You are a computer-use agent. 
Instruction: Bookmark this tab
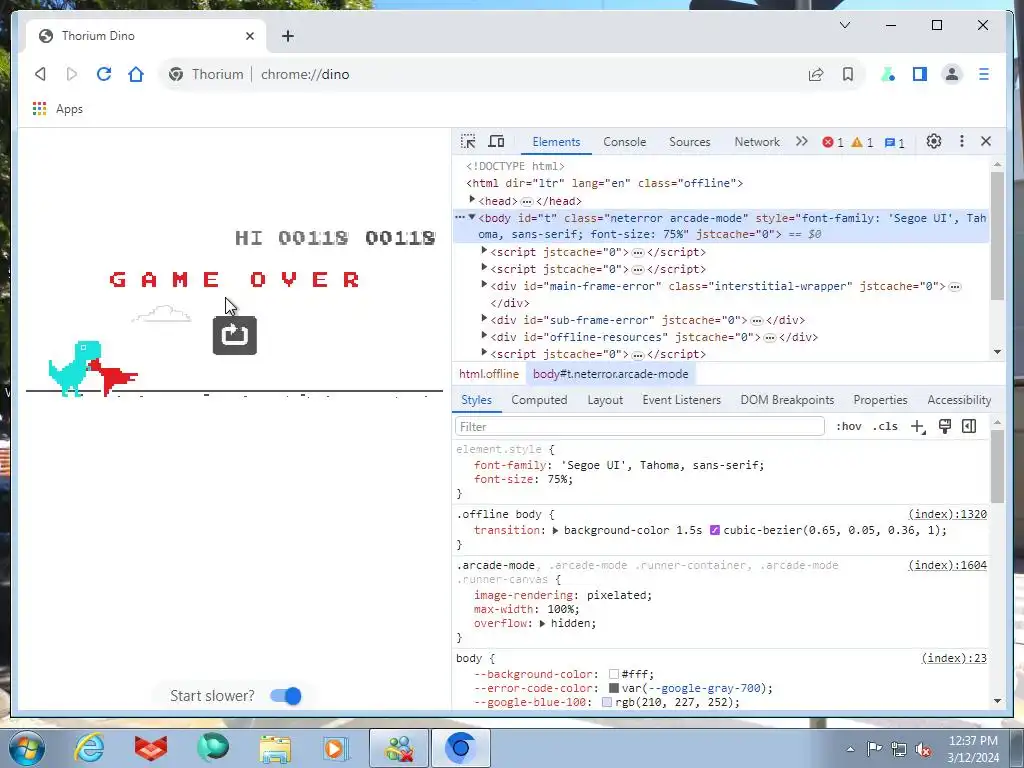848,74
